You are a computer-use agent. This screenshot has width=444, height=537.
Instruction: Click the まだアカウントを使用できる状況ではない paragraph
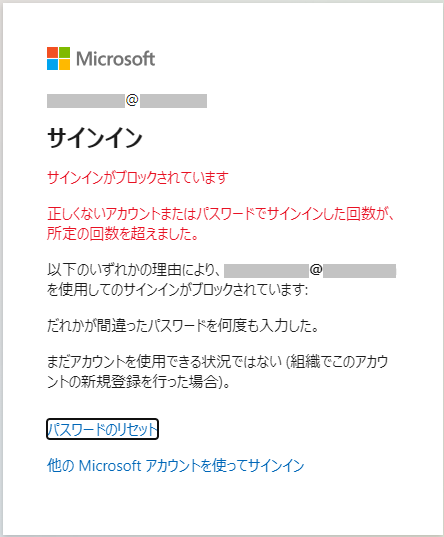(x=218, y=372)
